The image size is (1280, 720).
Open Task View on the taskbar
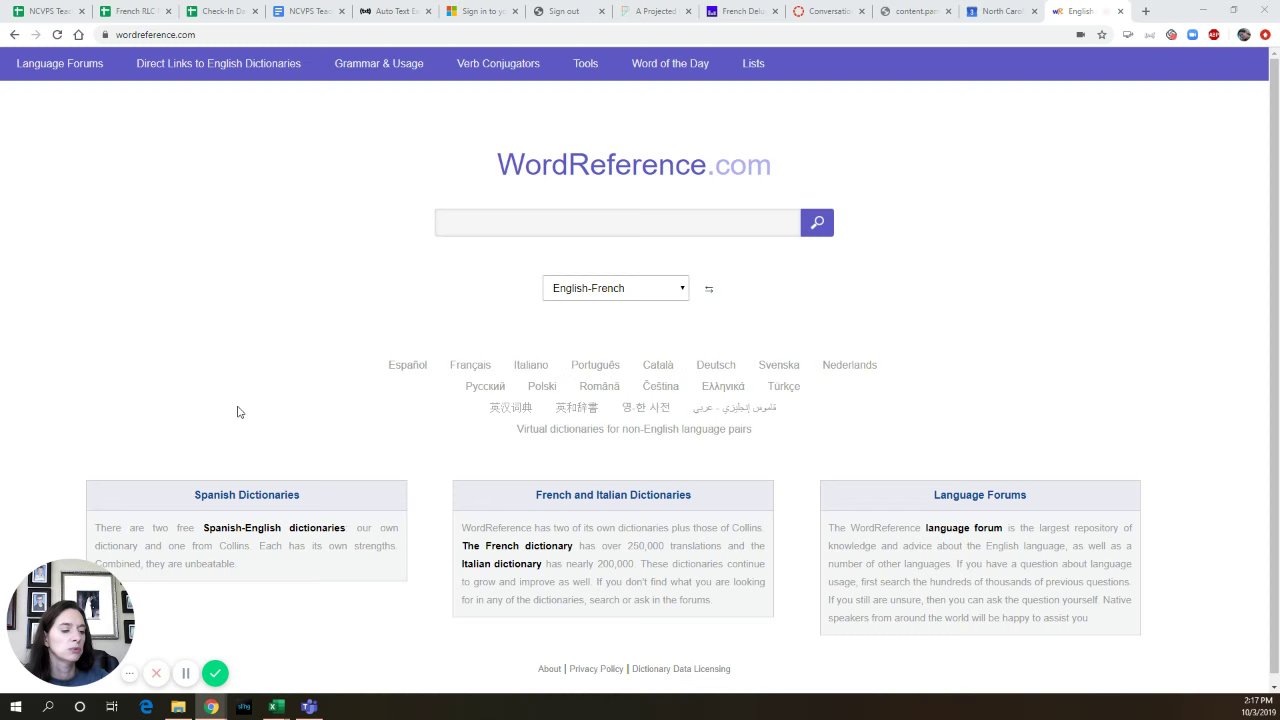(112, 707)
